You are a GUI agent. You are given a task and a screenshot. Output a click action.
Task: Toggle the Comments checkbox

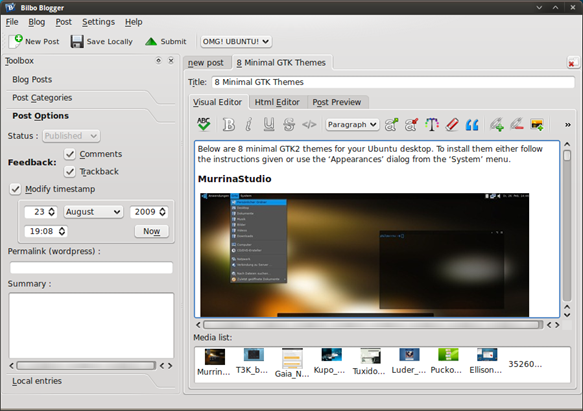pyautogui.click(x=70, y=154)
